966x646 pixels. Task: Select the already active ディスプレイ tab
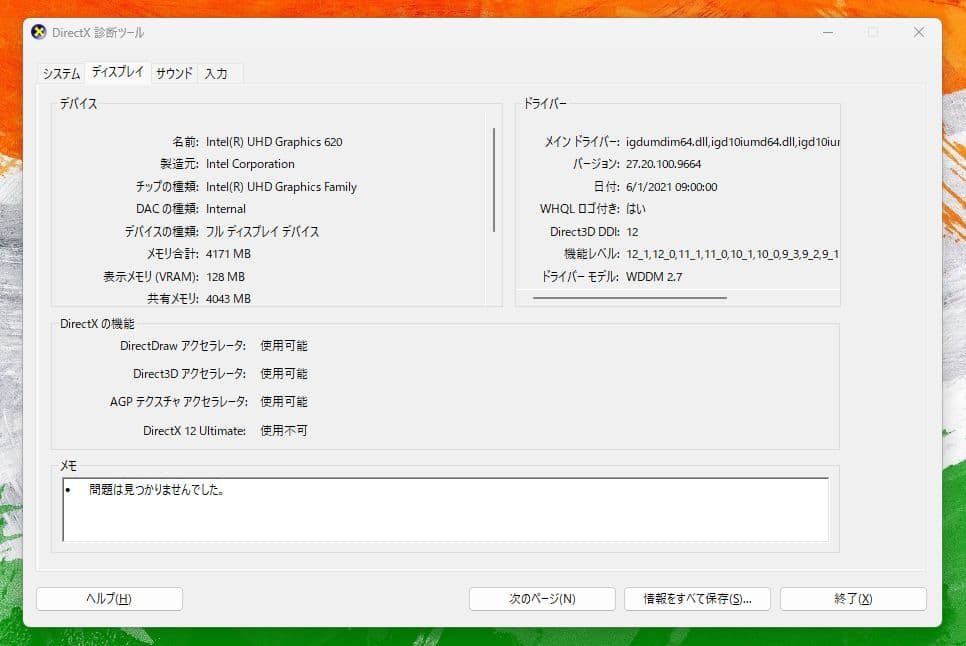point(117,71)
